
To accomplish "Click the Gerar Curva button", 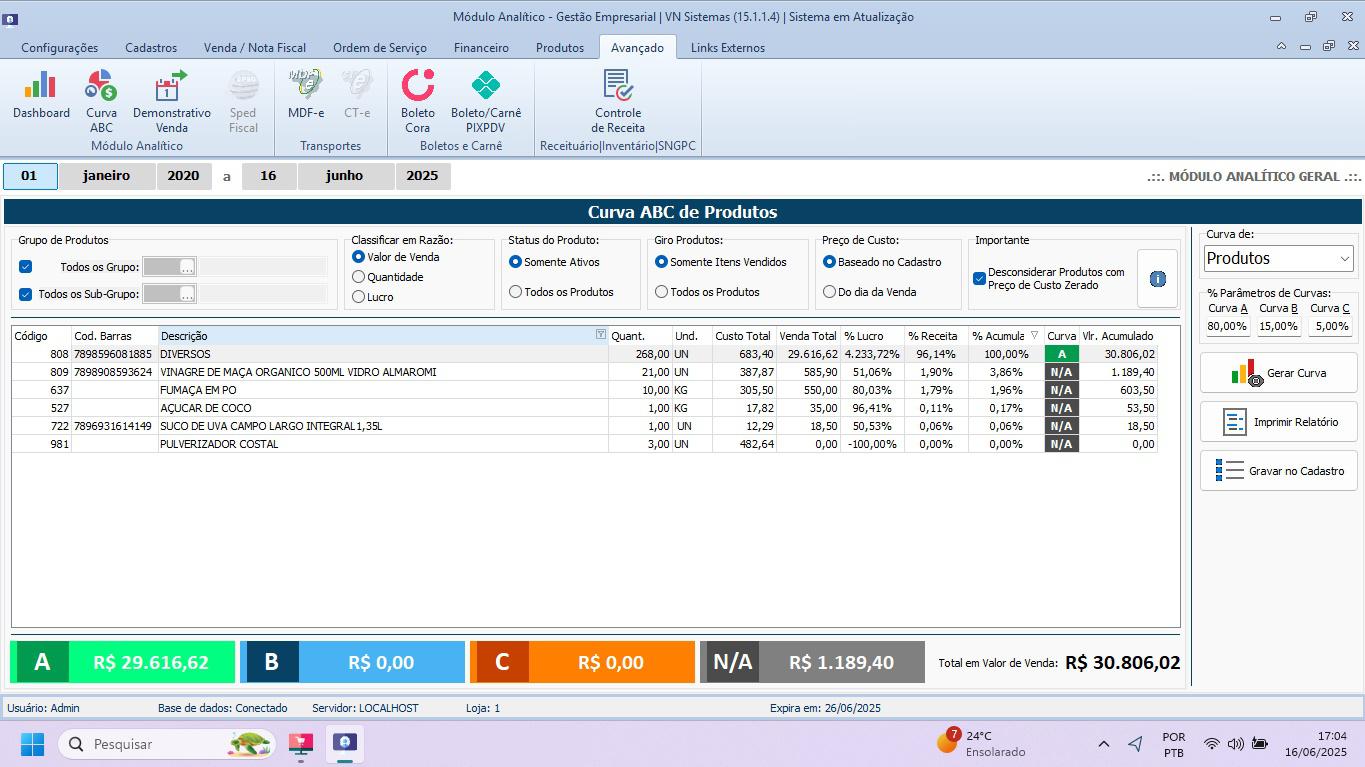I will click(1278, 373).
